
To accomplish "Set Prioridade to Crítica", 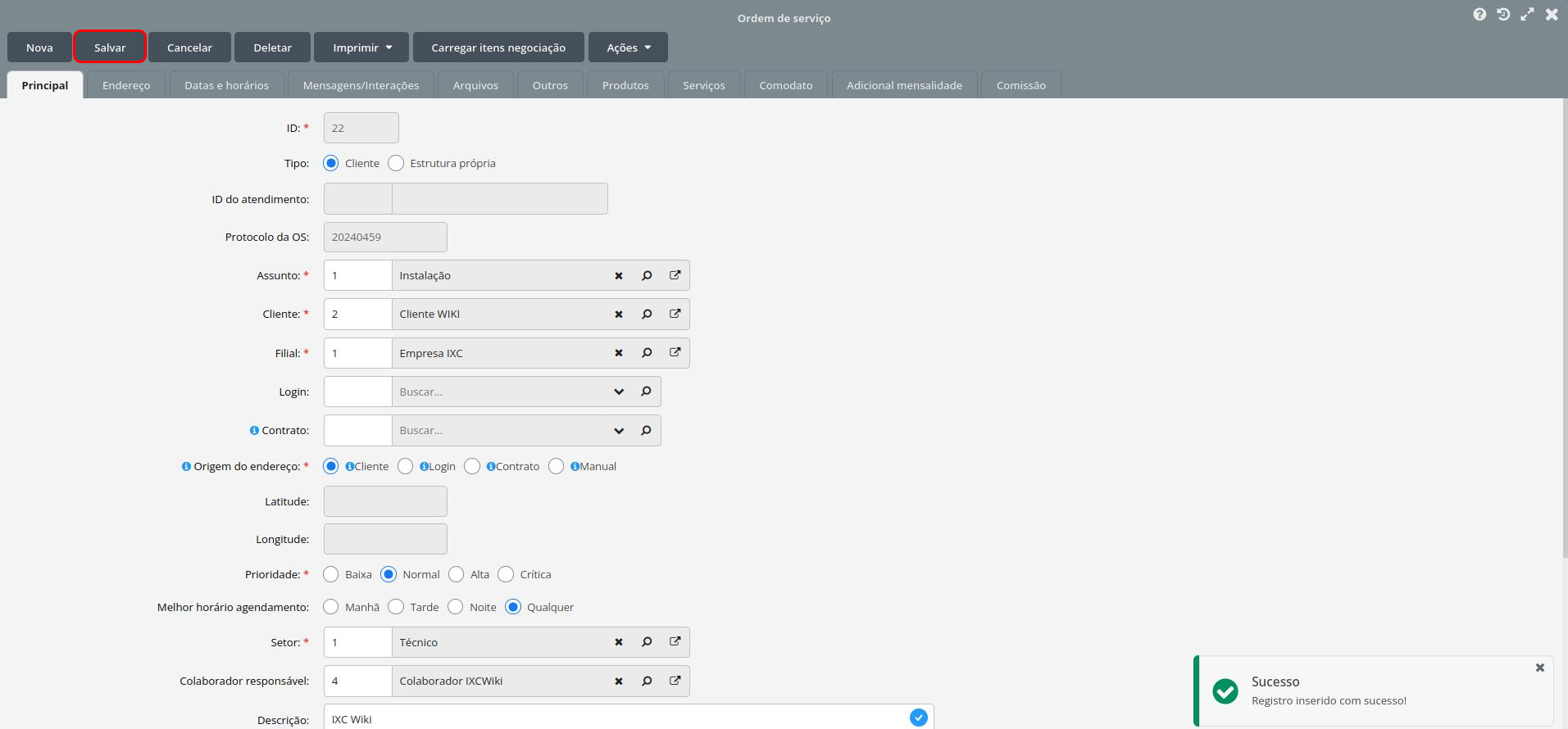I will pyautogui.click(x=506, y=574).
